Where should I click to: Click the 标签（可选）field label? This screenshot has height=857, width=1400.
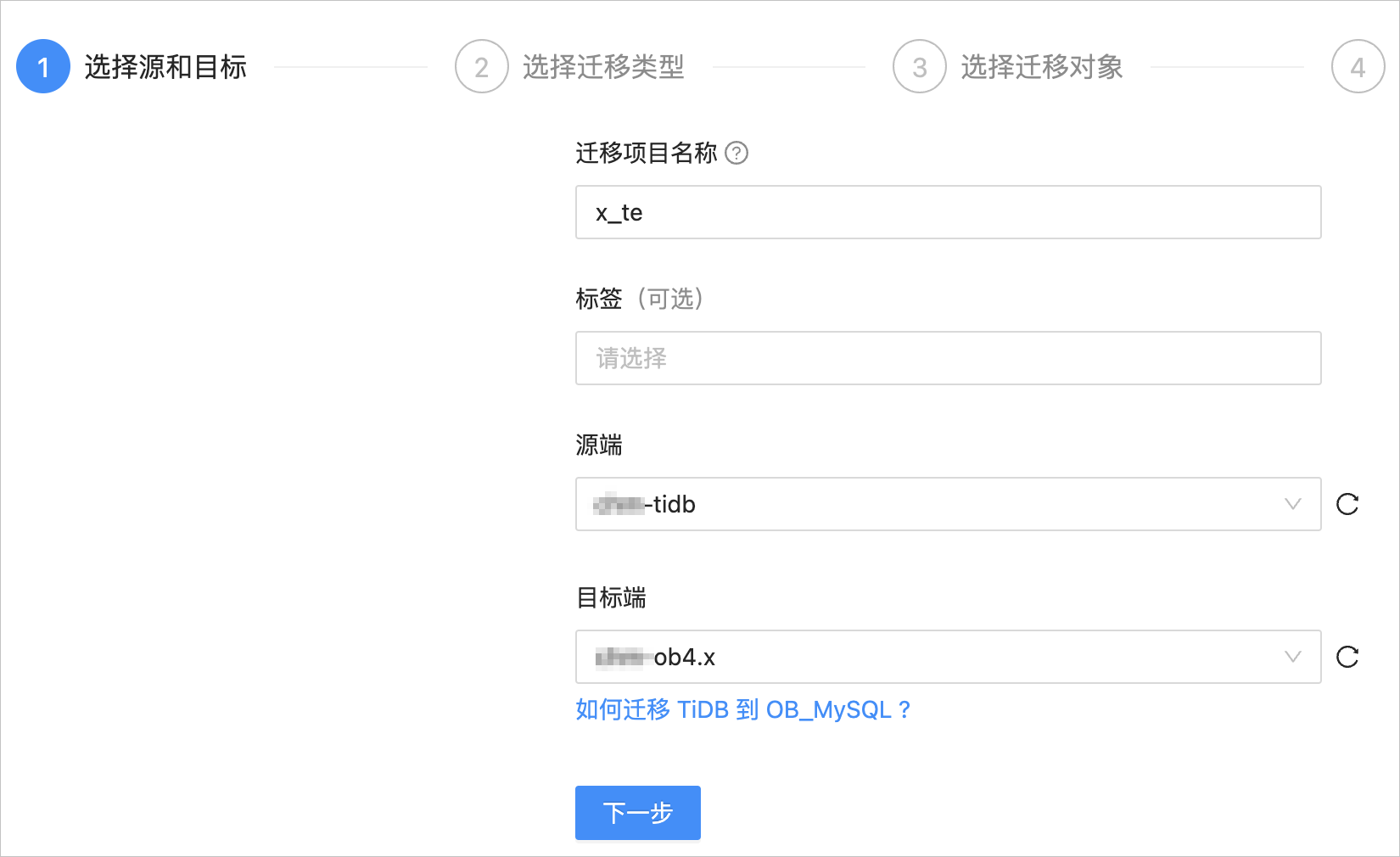coord(640,299)
